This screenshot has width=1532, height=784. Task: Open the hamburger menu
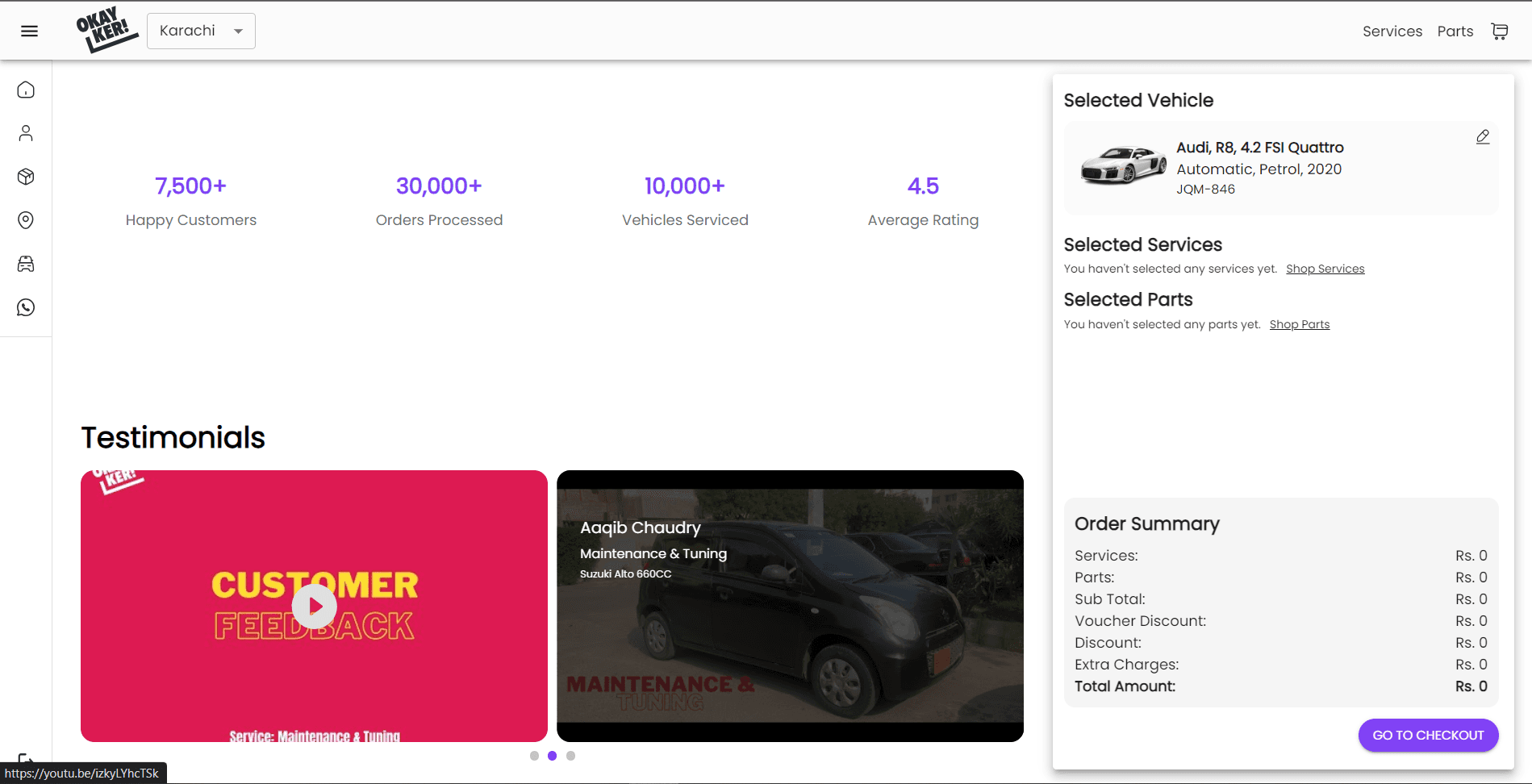pyautogui.click(x=29, y=31)
